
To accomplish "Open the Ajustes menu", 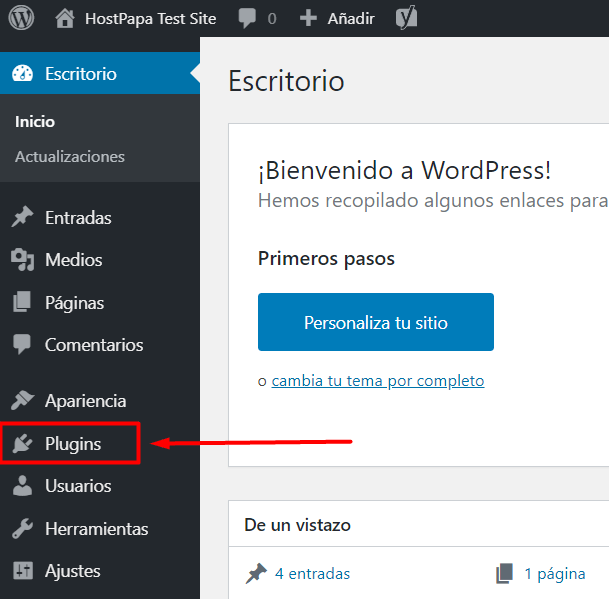I will click(100, 571).
